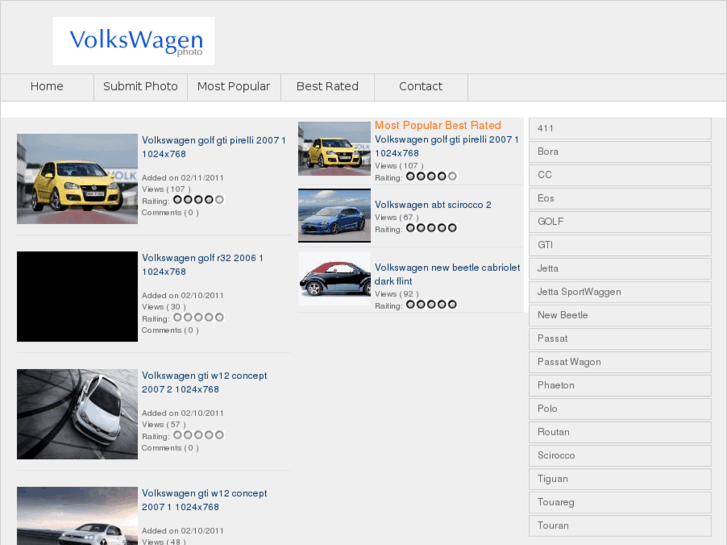The image size is (727, 545).
Task: Go to Submit Photo page
Action: (140, 87)
